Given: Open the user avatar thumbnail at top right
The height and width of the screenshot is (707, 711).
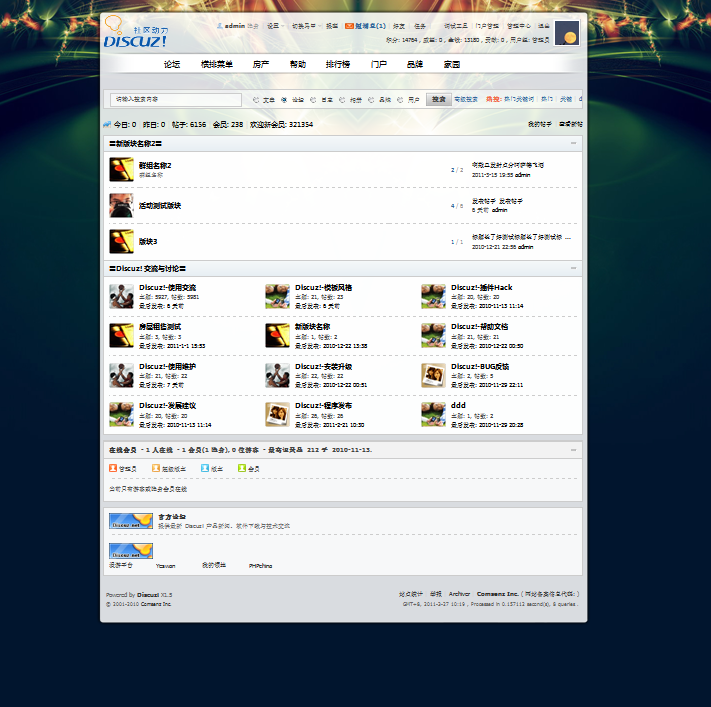Looking at the screenshot, I should [x=567, y=33].
